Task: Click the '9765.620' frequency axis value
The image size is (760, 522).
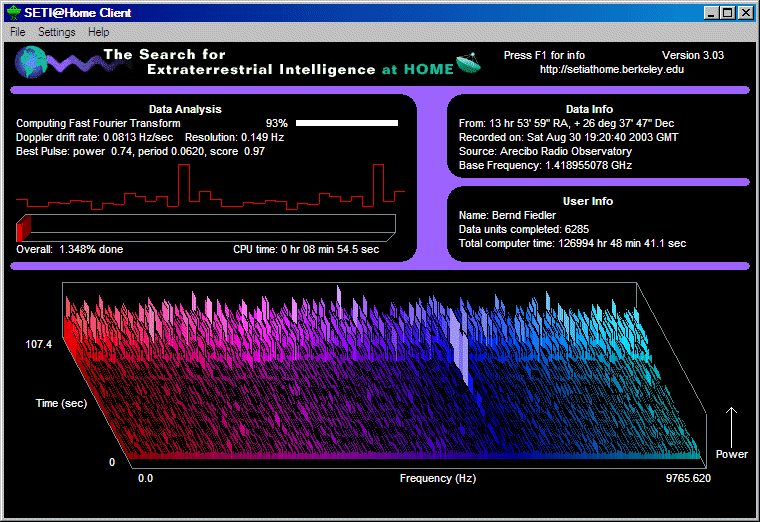Action: coord(688,478)
